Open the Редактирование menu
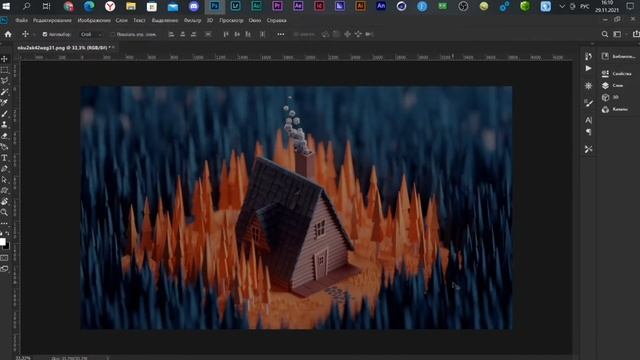 pos(52,20)
